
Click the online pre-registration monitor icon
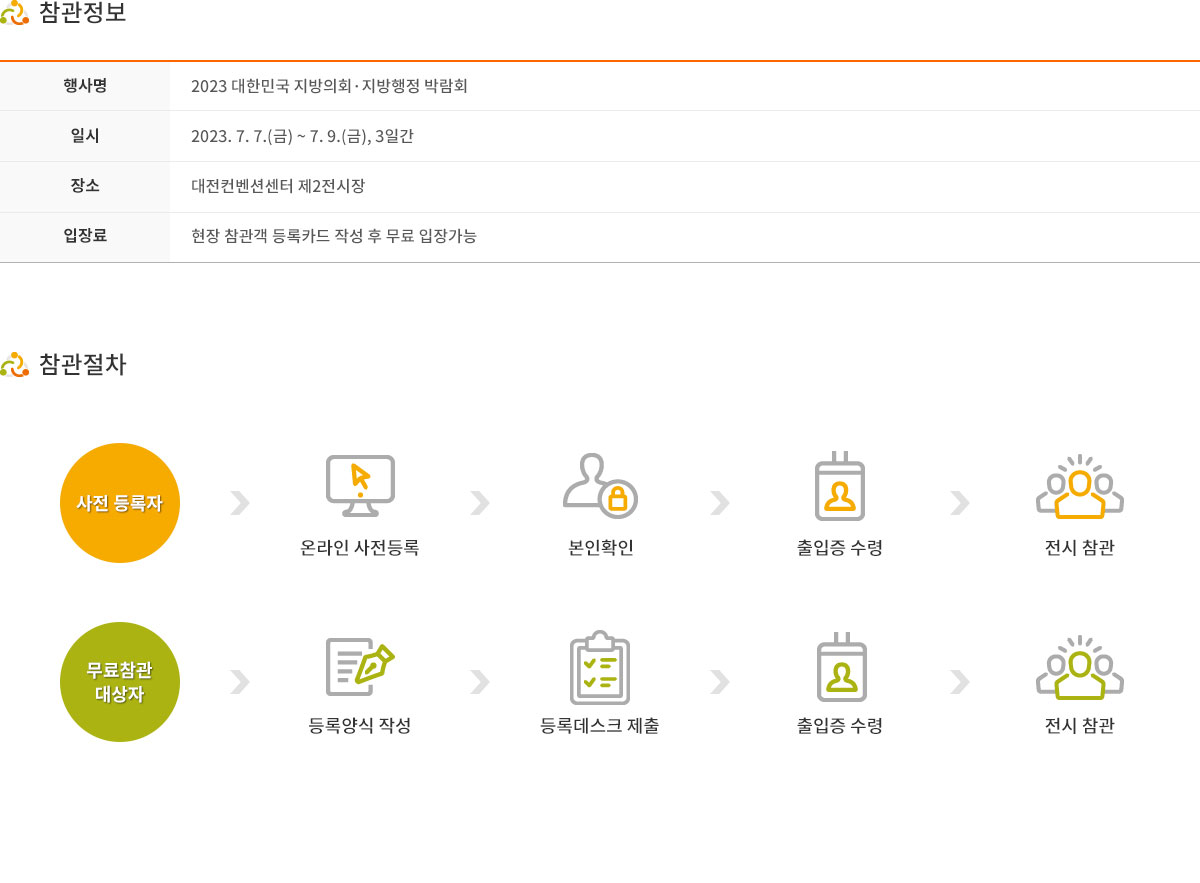pyautogui.click(x=360, y=485)
